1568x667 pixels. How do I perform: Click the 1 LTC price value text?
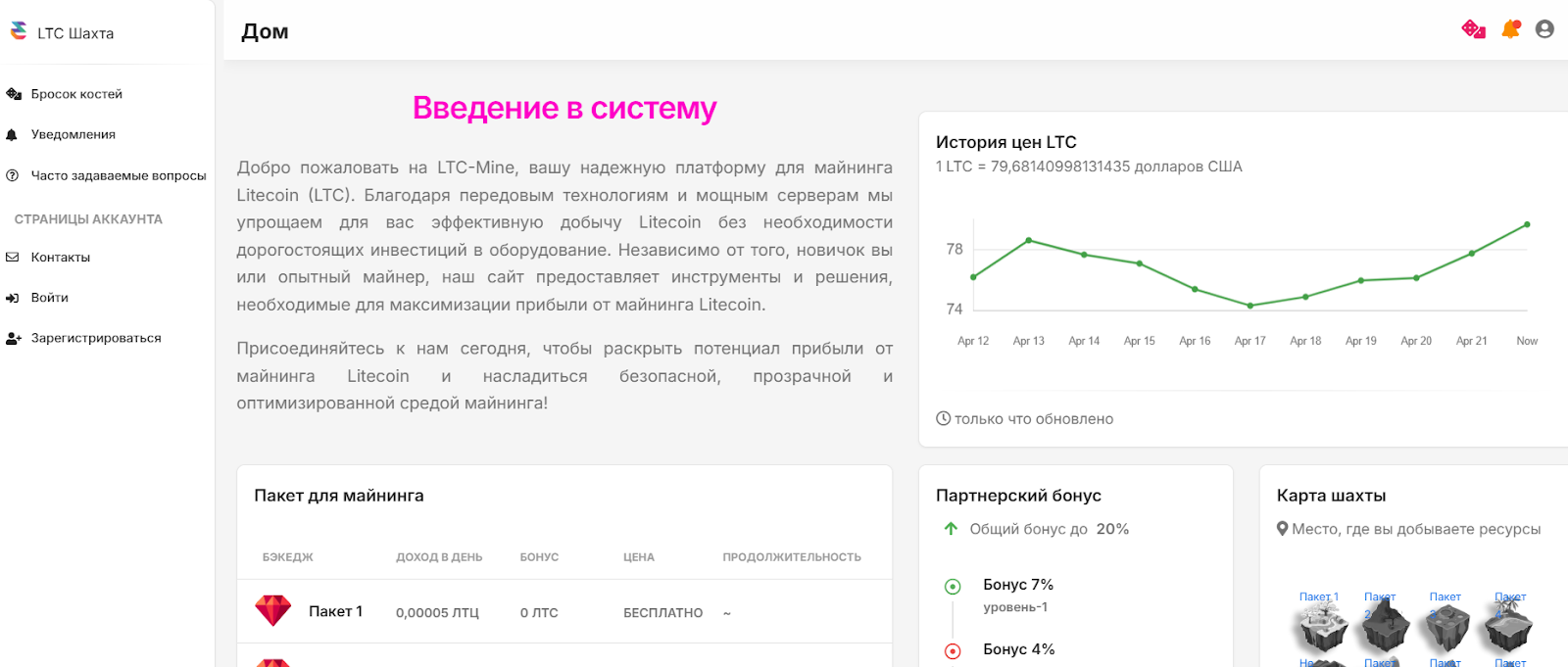pos(1089,167)
